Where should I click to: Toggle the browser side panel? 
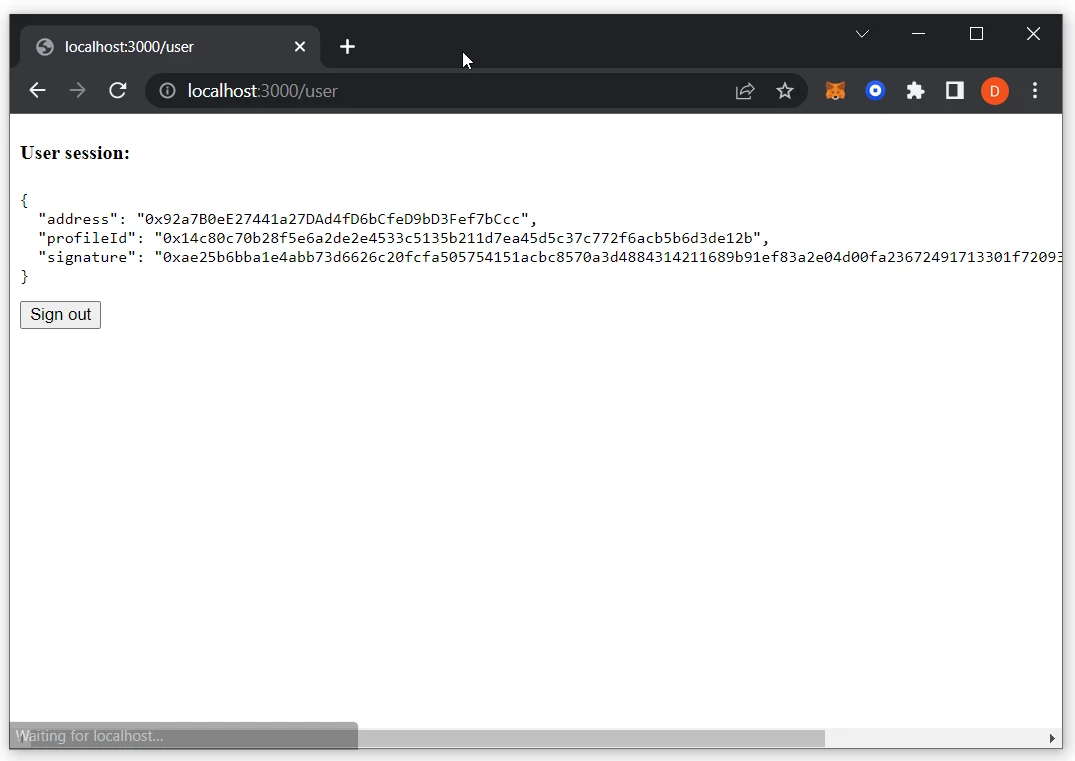(955, 91)
